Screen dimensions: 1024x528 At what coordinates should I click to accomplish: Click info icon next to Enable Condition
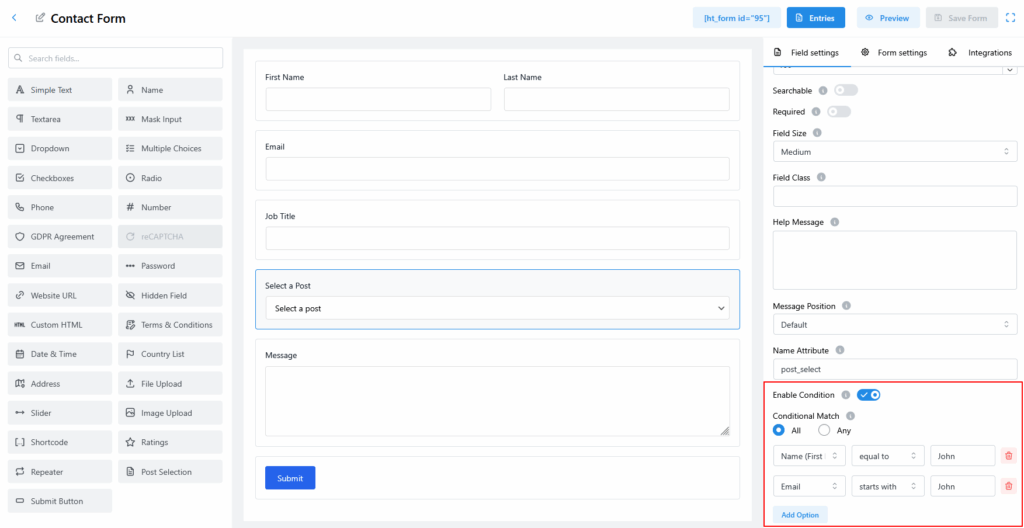tap(846, 395)
